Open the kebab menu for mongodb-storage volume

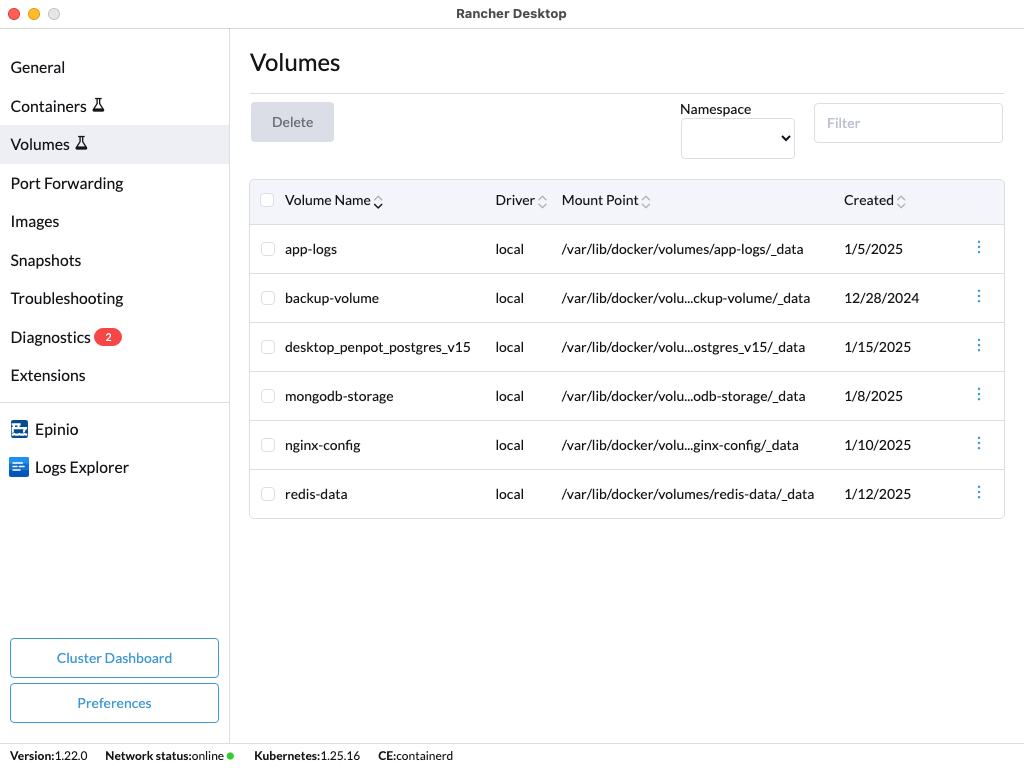tap(979, 394)
